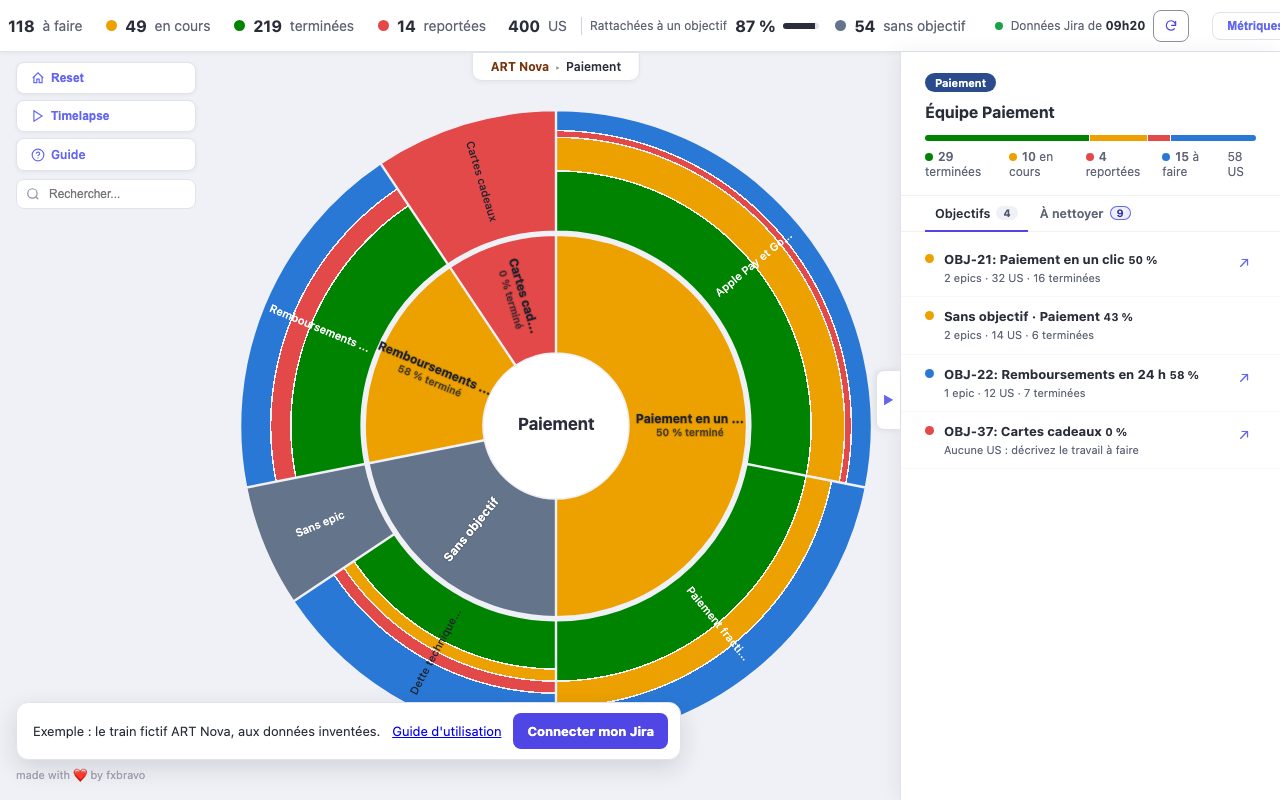Click Connecter mon Jira button
The height and width of the screenshot is (800, 1280).
(x=591, y=731)
